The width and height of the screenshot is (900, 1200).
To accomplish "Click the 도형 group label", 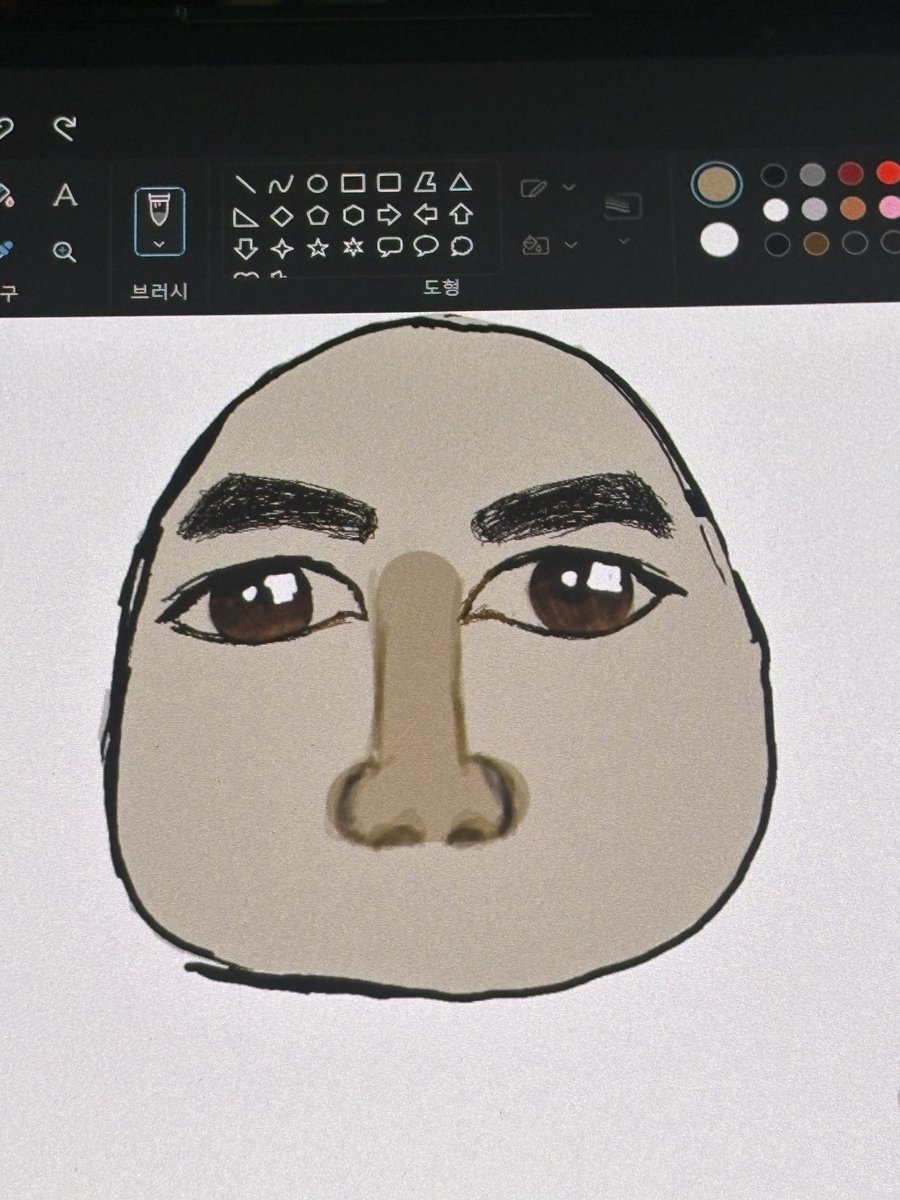I will tap(441, 288).
